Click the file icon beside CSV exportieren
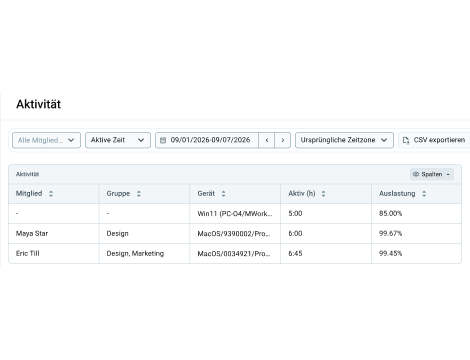Viewport: 470px width, 360px height. [x=406, y=140]
